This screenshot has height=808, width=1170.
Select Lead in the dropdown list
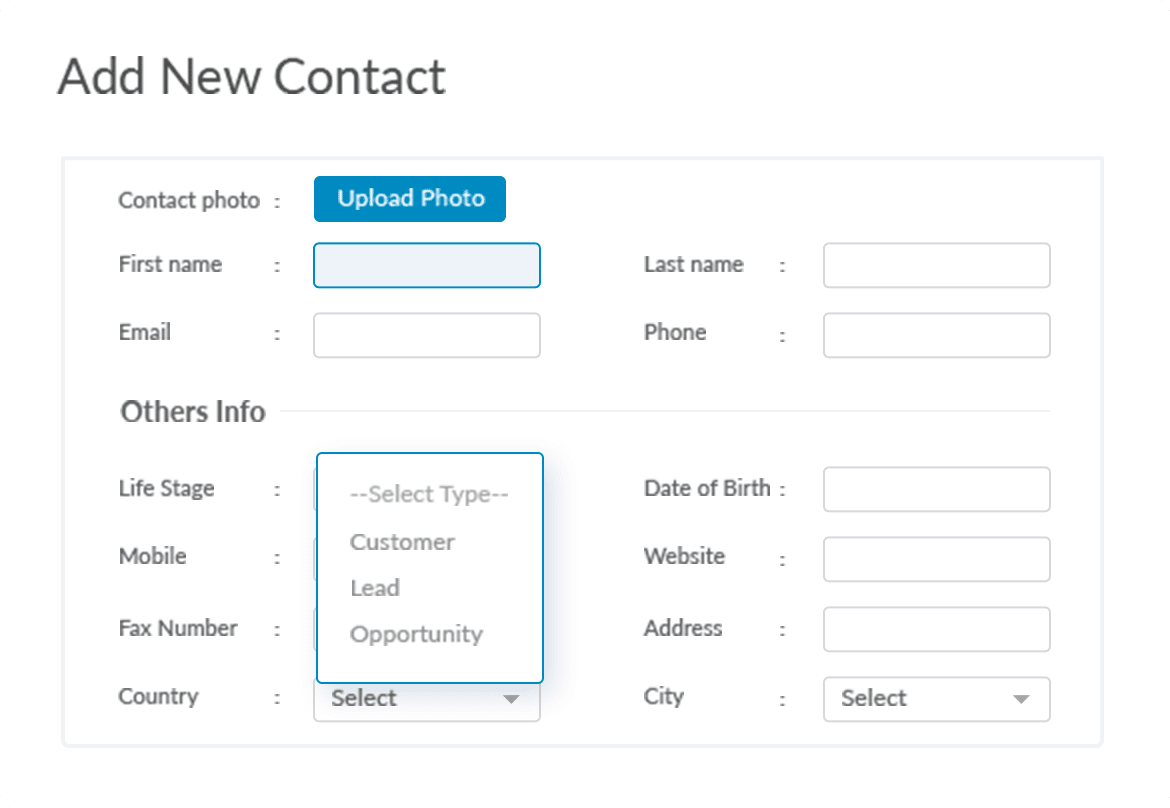(375, 588)
